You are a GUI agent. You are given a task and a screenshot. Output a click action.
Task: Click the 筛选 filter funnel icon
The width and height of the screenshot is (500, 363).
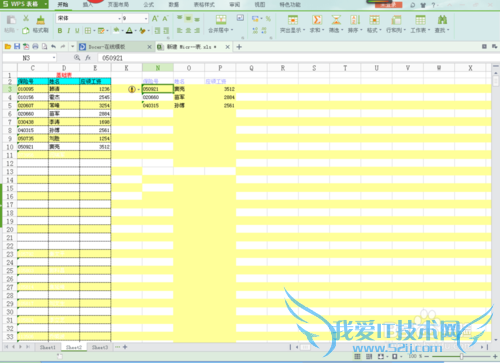coord(336,20)
